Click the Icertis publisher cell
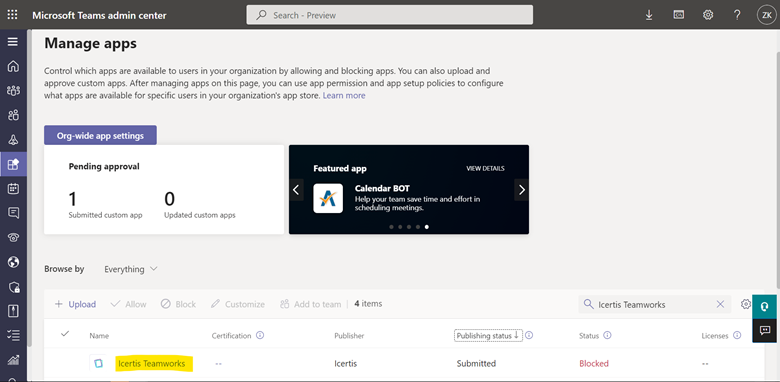 click(346, 364)
